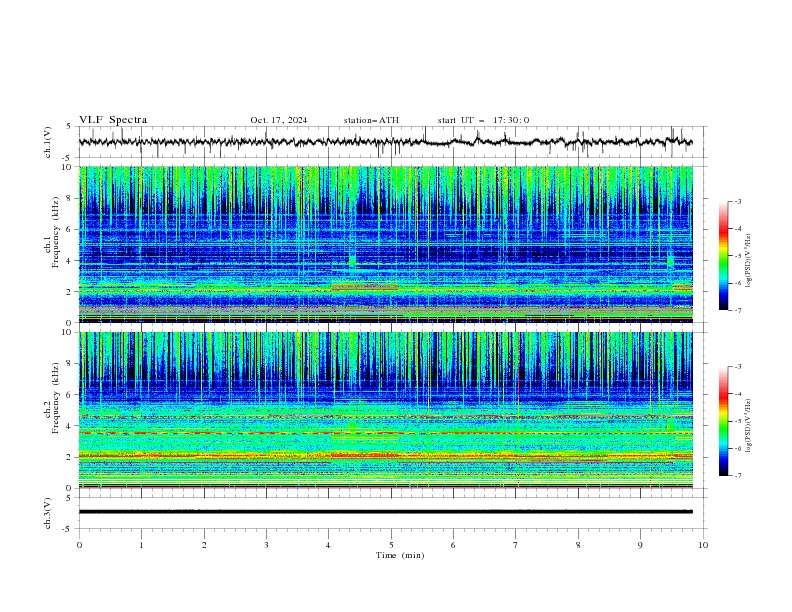Click the ch.1 color bar log(PSD) label

click(x=748, y=261)
